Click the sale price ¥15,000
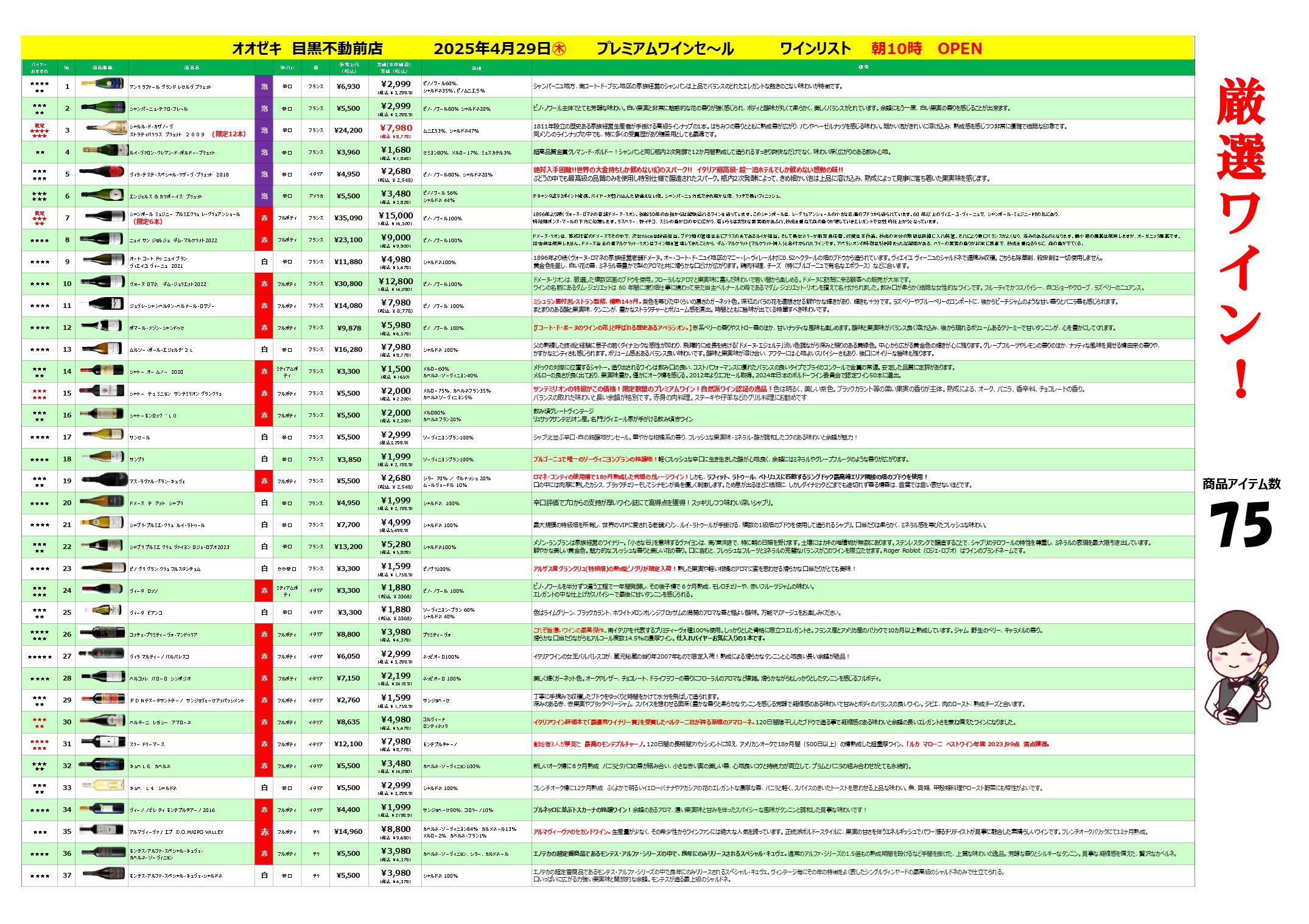 pos(396,215)
